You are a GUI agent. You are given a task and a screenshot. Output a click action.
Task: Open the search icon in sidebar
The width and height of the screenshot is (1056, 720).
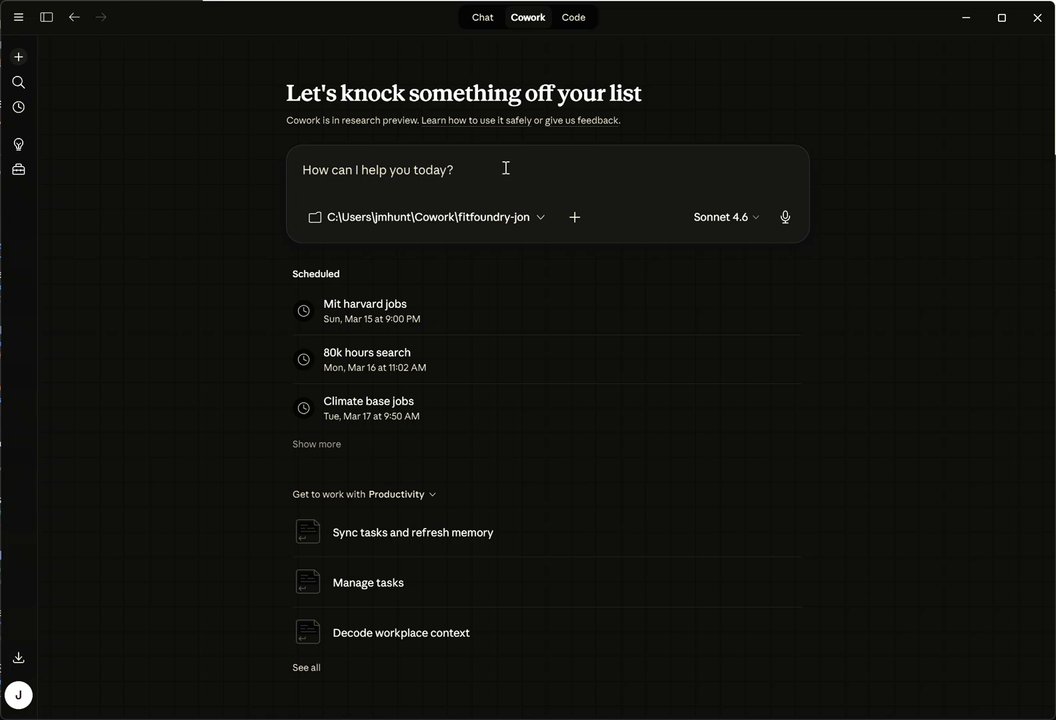coord(18,82)
